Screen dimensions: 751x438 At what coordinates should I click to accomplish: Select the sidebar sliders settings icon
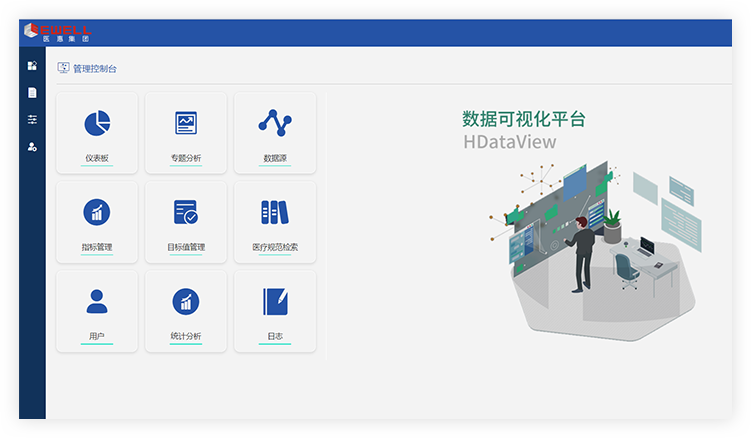point(32,119)
